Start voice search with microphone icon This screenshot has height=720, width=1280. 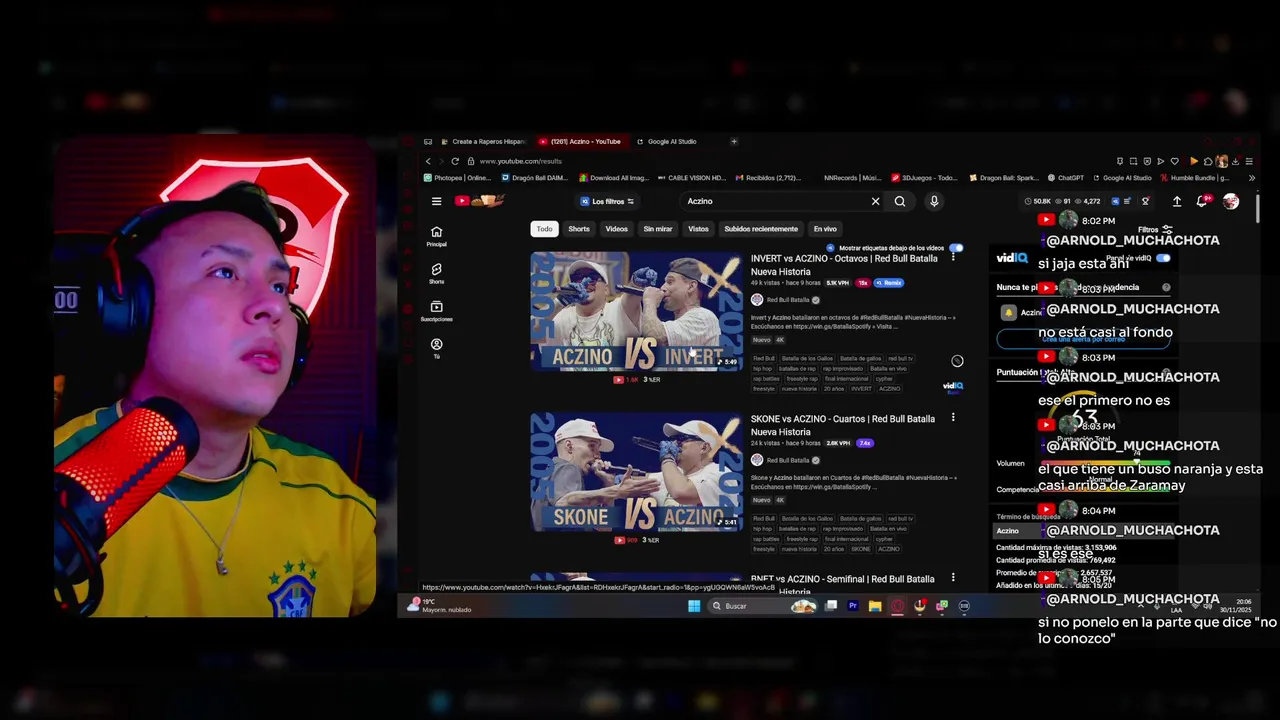point(934,201)
